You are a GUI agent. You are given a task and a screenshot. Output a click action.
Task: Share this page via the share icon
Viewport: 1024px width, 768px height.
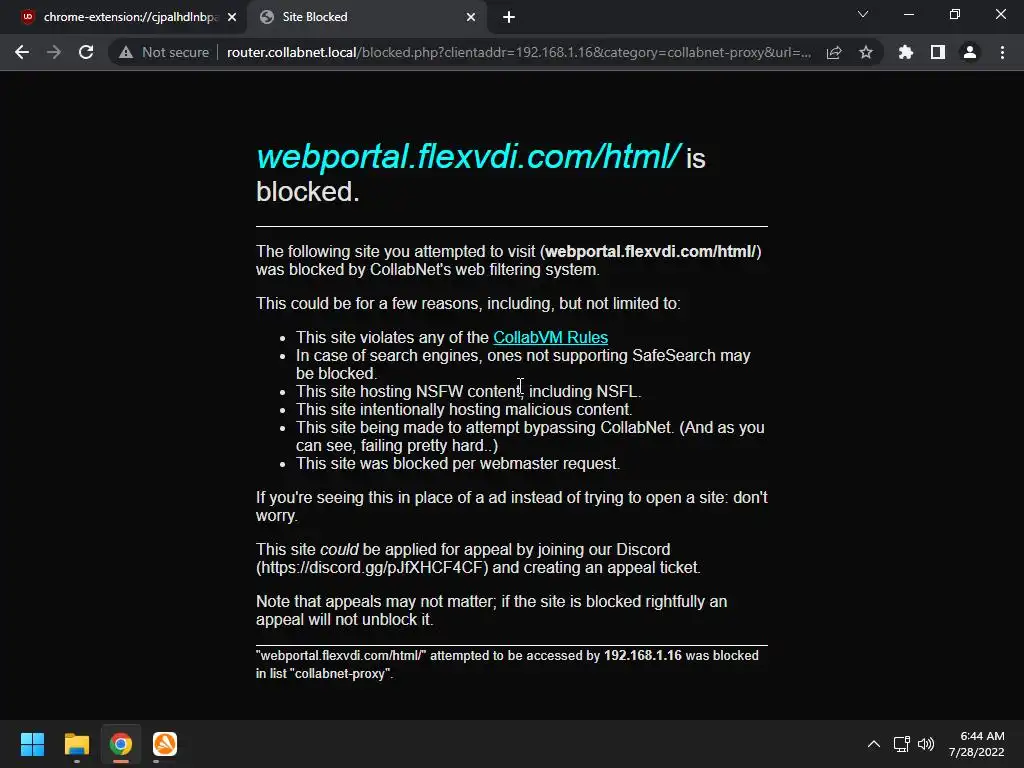coord(834,52)
